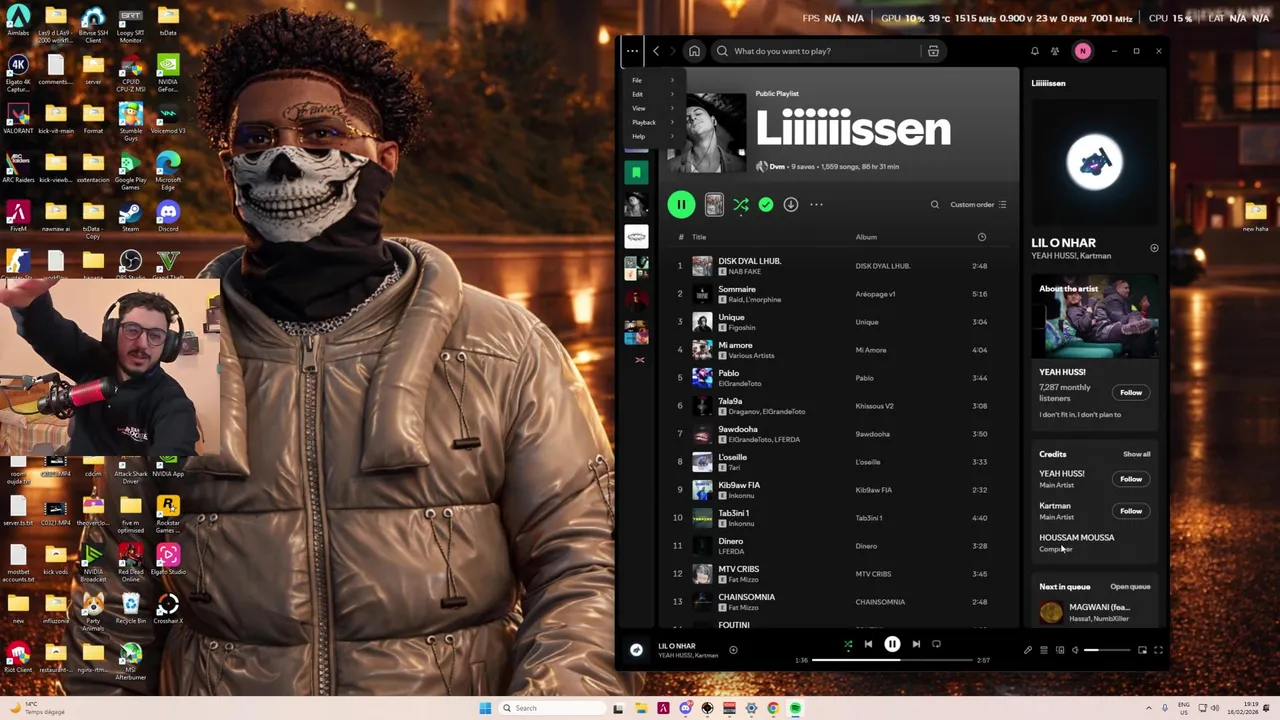
Task: Open Spotify's three-dot app menu
Action: point(632,51)
